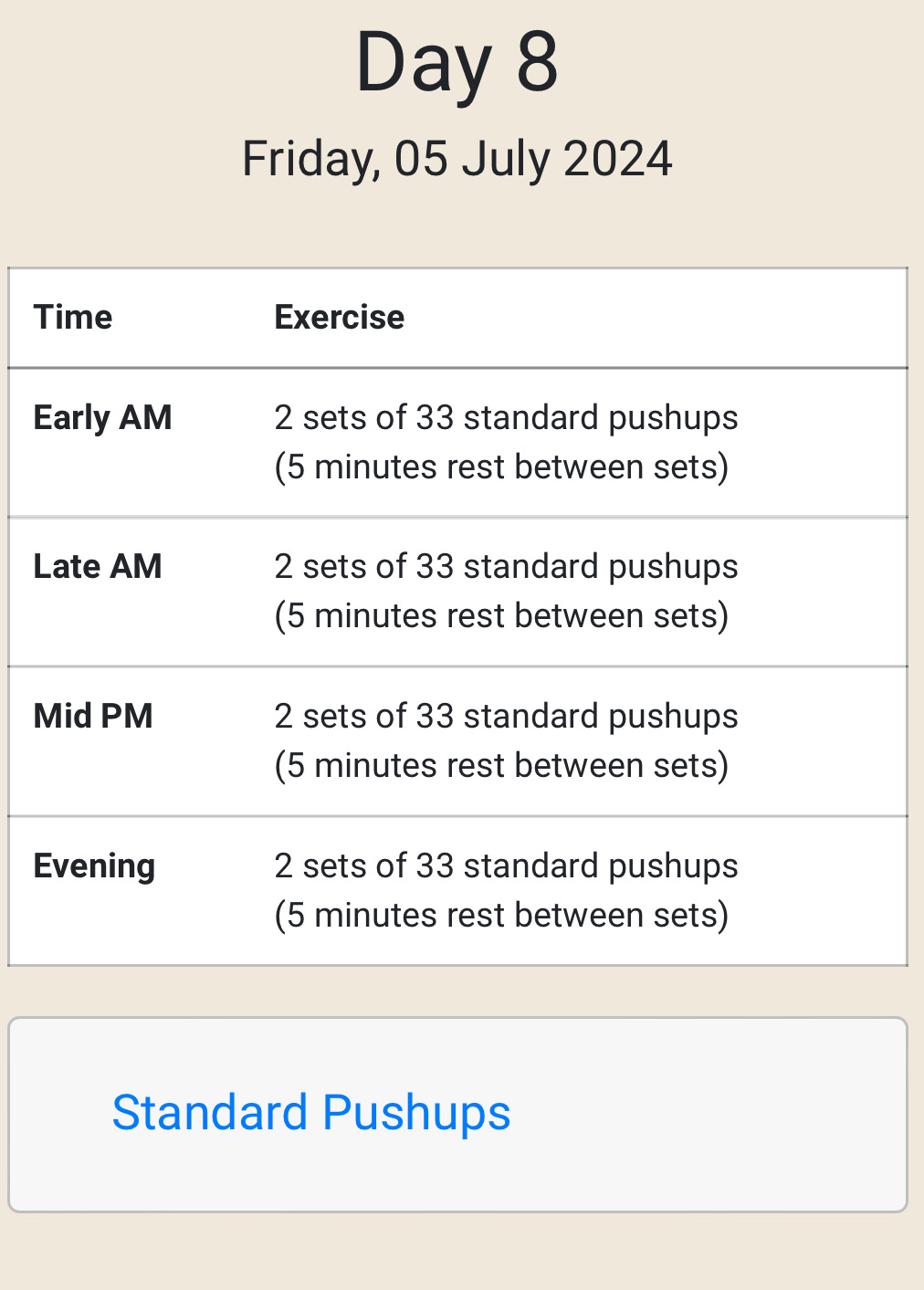Select the beige background below the card
924x1290 pixels.
point(462,1253)
